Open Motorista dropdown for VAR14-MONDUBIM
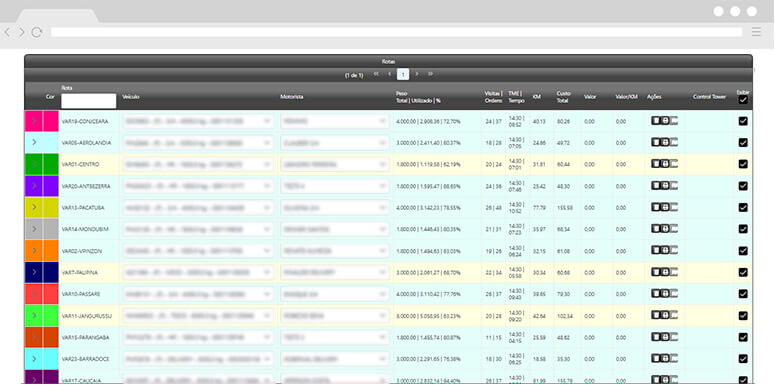The height and width of the screenshot is (390, 775). click(x=335, y=229)
